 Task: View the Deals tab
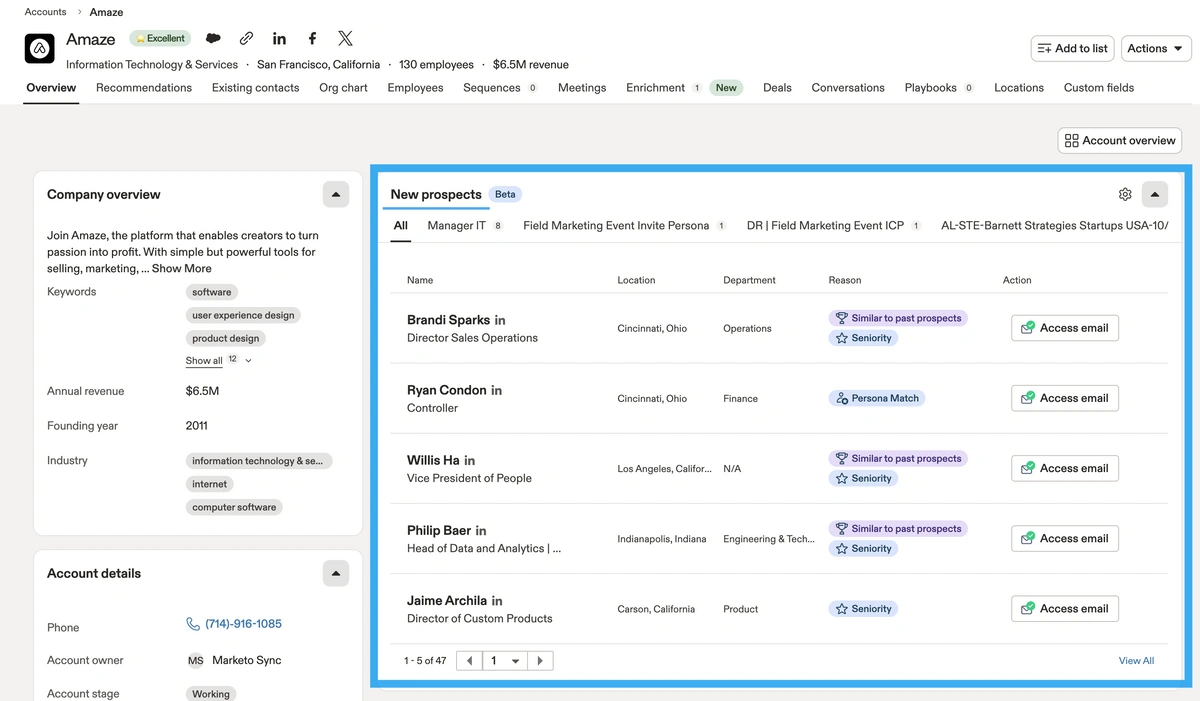pos(777,88)
